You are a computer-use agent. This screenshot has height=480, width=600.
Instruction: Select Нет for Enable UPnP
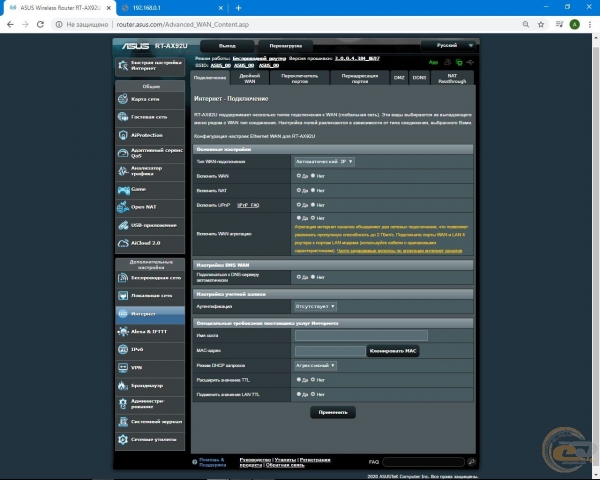click(313, 205)
